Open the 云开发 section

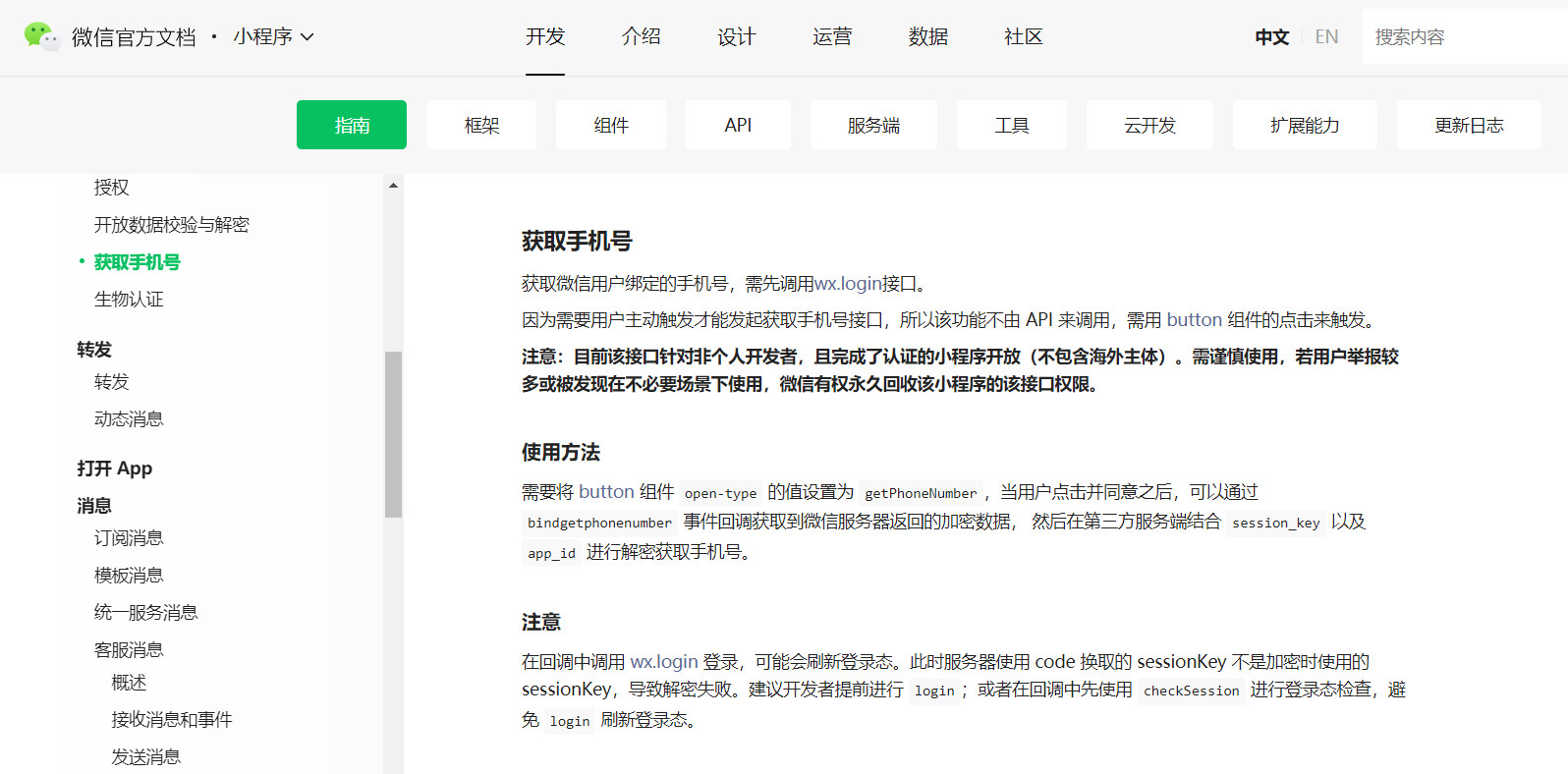coord(1149,125)
